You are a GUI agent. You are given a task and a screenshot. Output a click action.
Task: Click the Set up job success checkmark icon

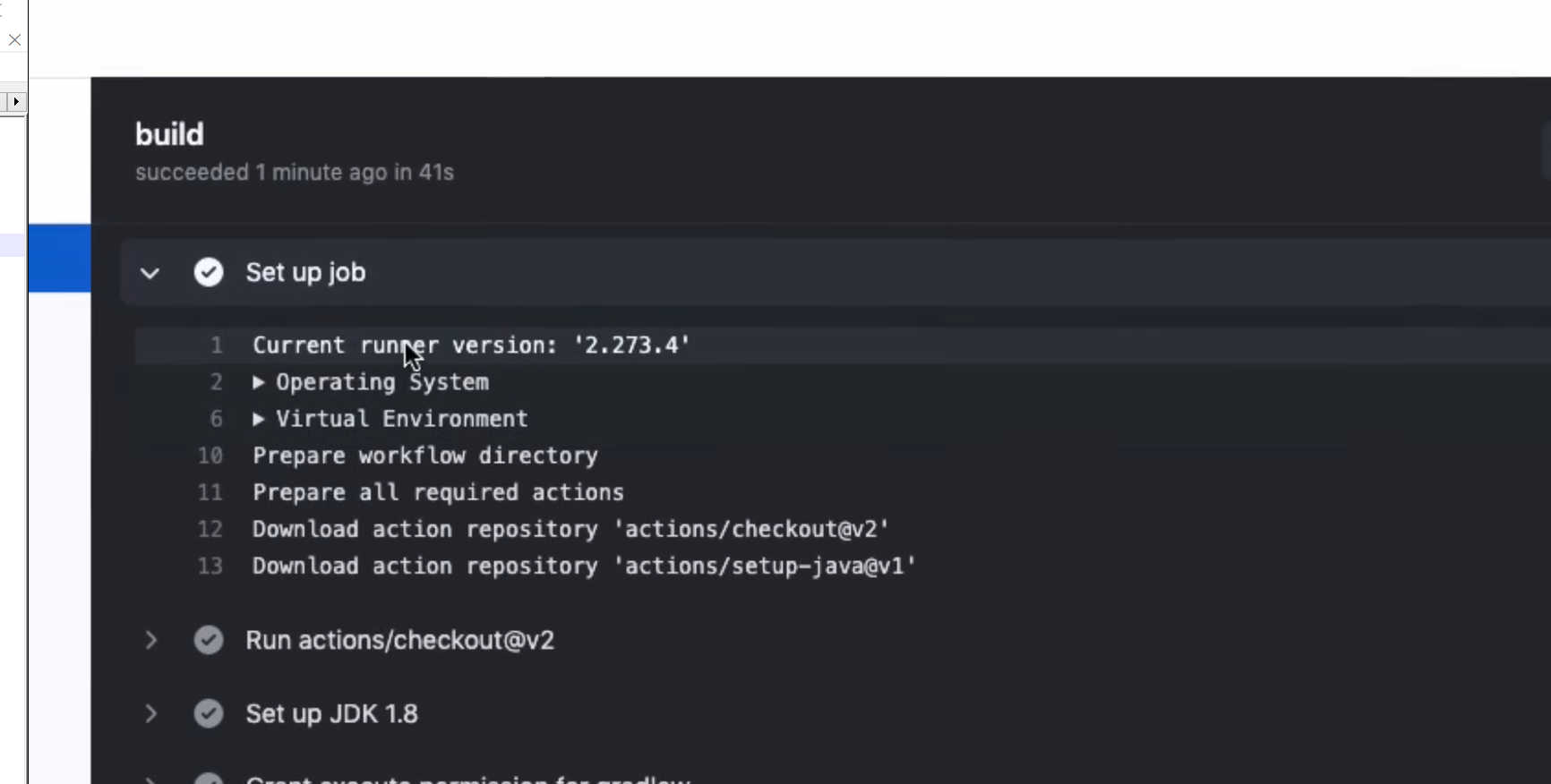(209, 272)
